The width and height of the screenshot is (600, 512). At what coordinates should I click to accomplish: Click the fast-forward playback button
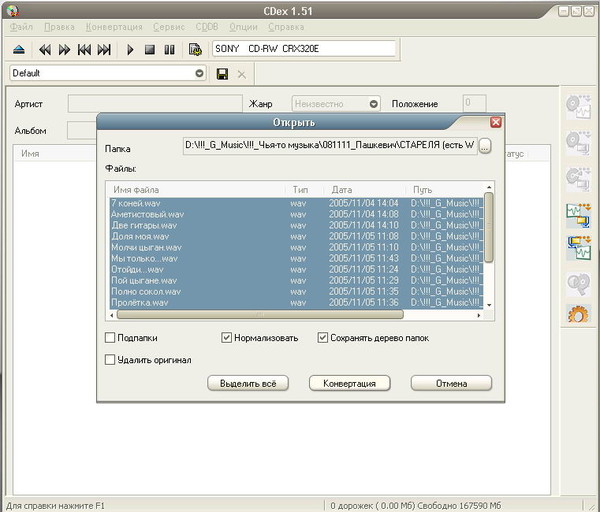[x=64, y=49]
